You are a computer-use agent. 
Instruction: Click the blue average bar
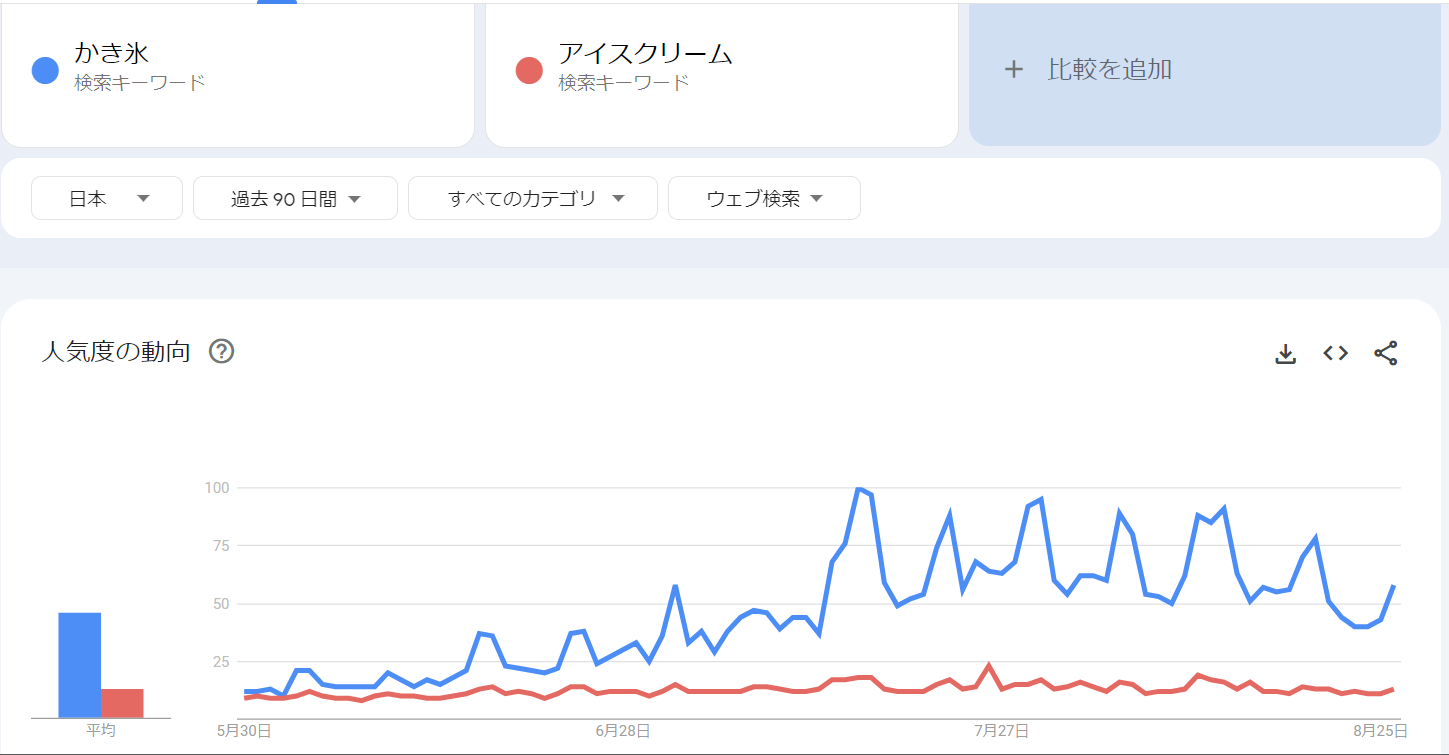coord(79,665)
